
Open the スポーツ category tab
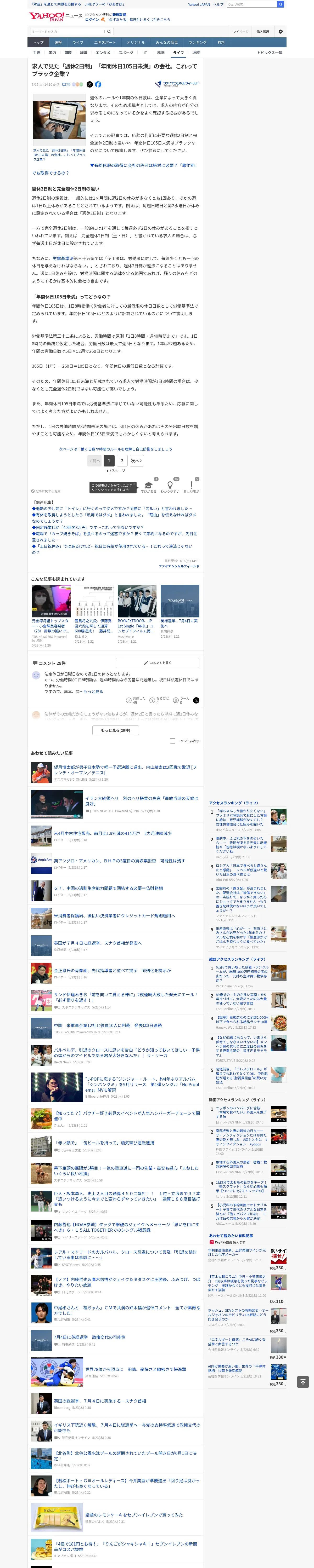coord(126,53)
